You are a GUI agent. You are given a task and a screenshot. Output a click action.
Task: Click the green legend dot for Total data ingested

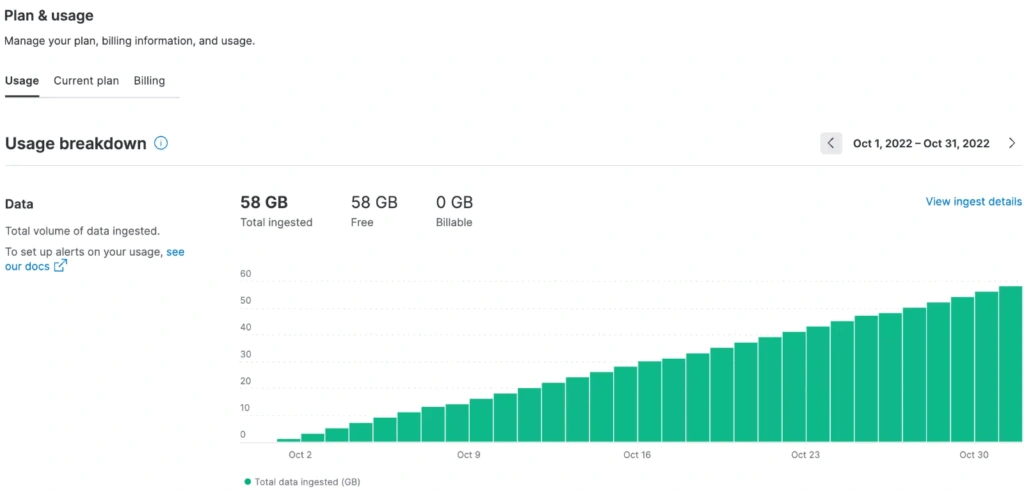pyautogui.click(x=247, y=481)
